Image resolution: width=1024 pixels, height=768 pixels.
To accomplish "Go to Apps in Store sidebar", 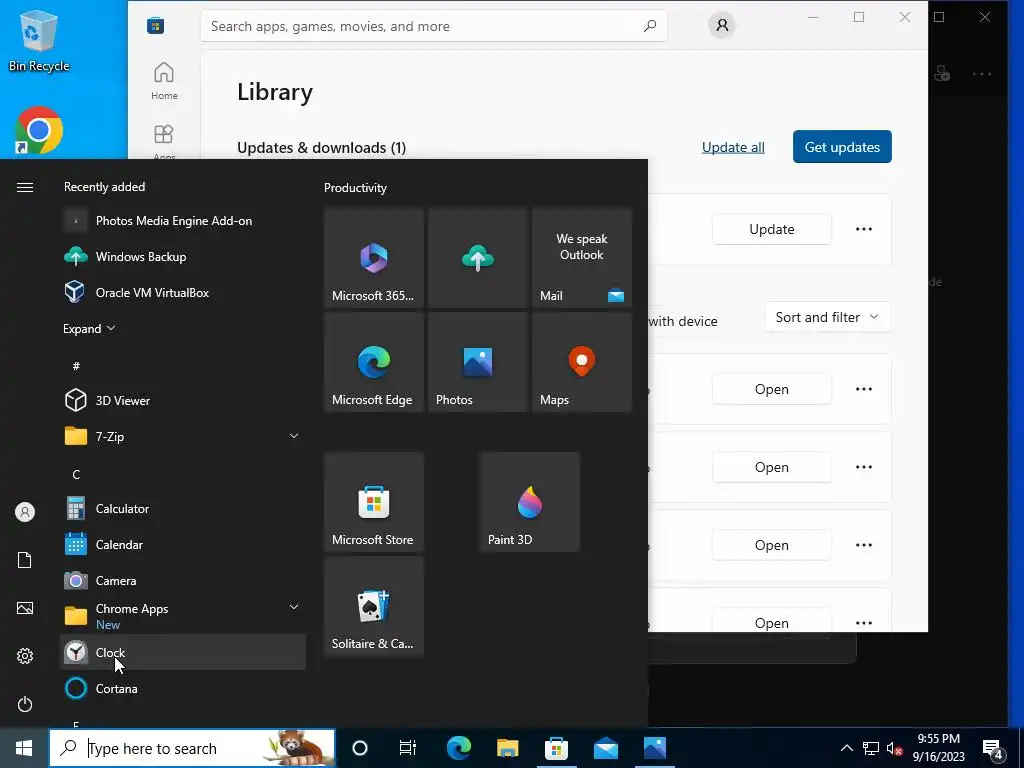I will 164,141.
